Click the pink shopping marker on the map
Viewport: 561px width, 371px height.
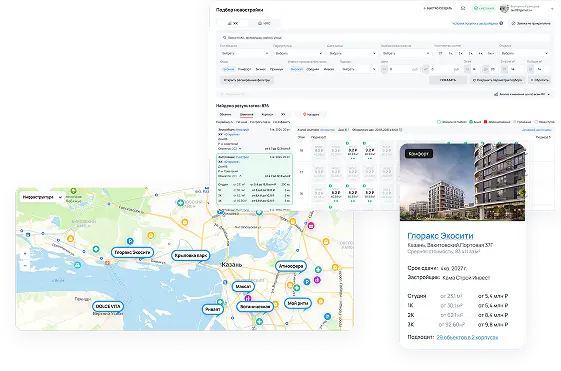point(311,226)
